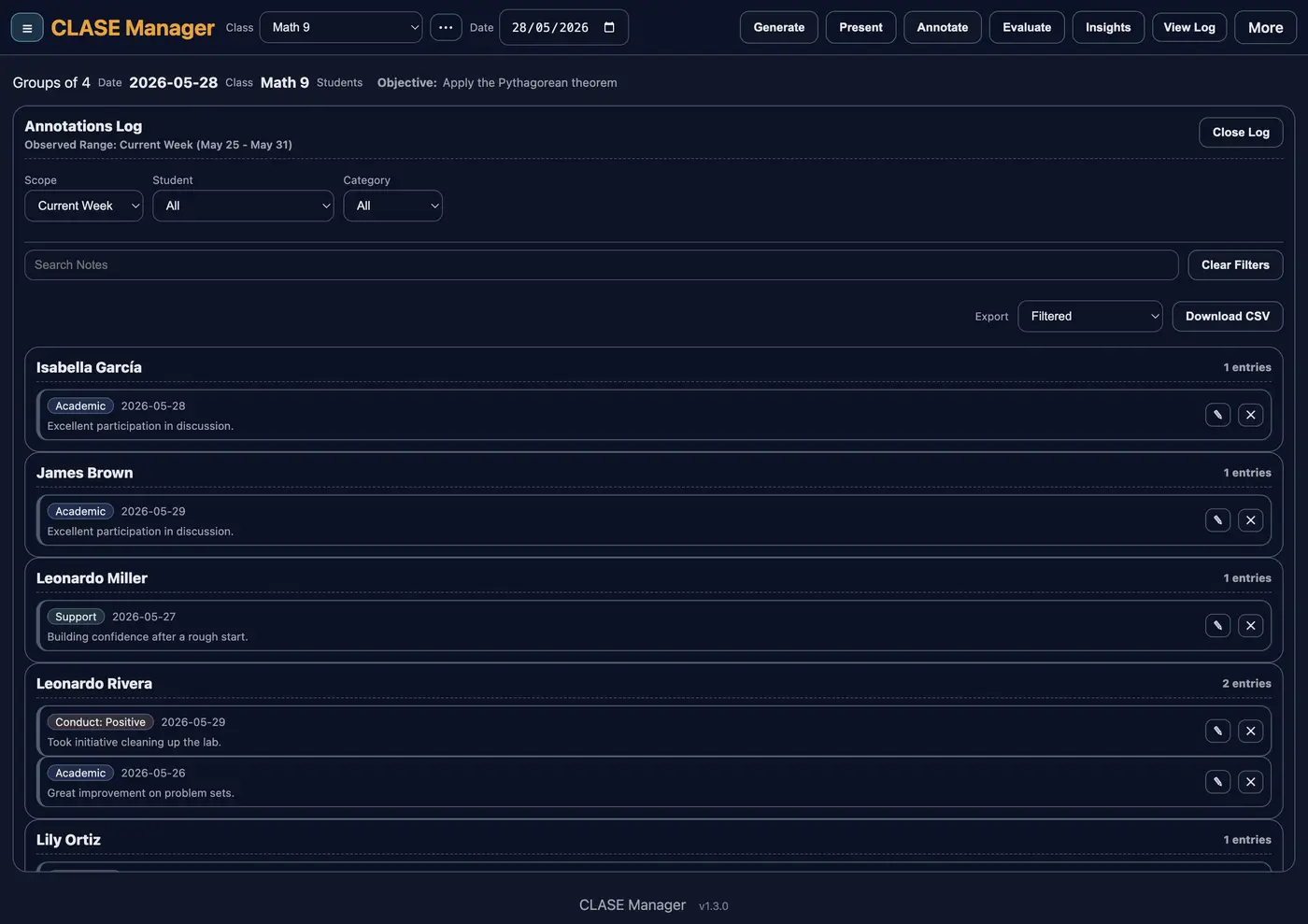1308x924 pixels.
Task: Open the Generate menu
Action: pyautogui.click(x=779, y=27)
